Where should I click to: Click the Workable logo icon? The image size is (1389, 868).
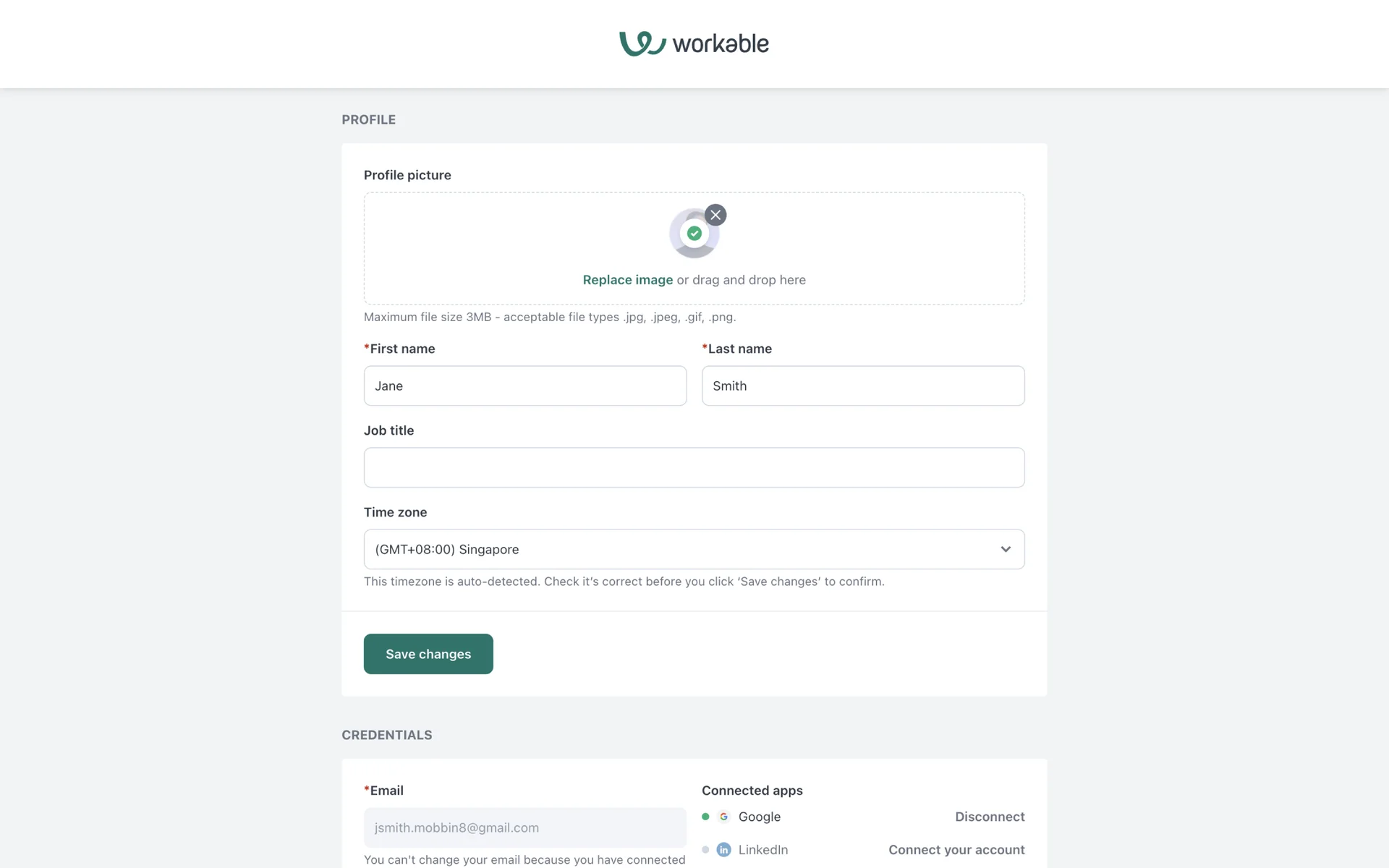click(642, 43)
